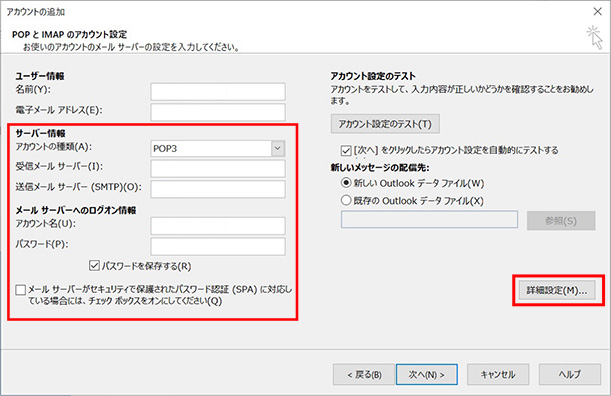Viewport: 611px width, 396px height.
Task: Uncheck automatic account test on 次へ checkbox
Action: coord(346,150)
